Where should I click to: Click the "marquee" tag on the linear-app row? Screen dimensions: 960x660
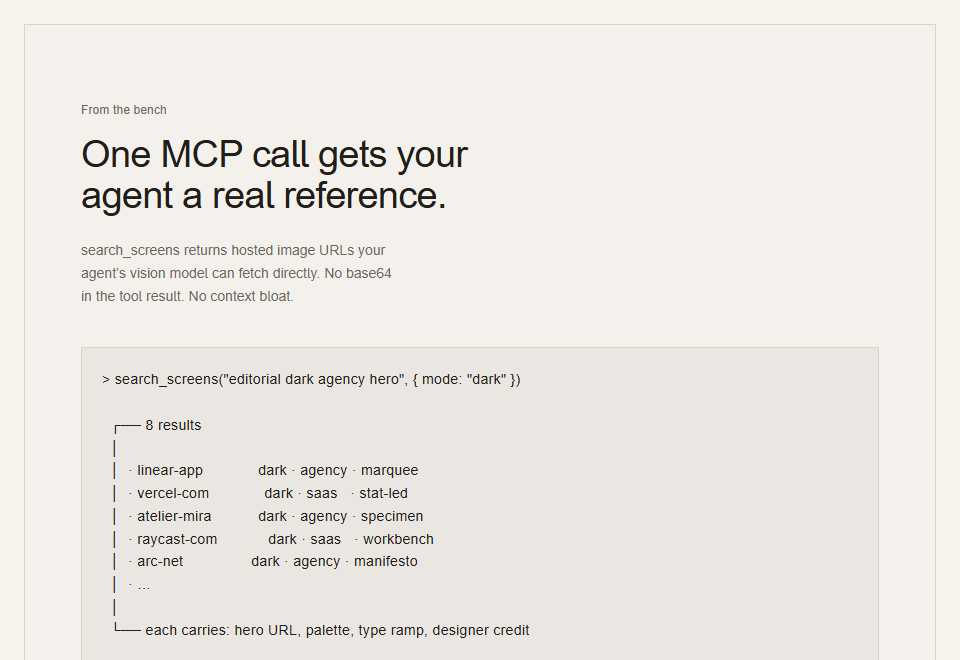point(389,470)
